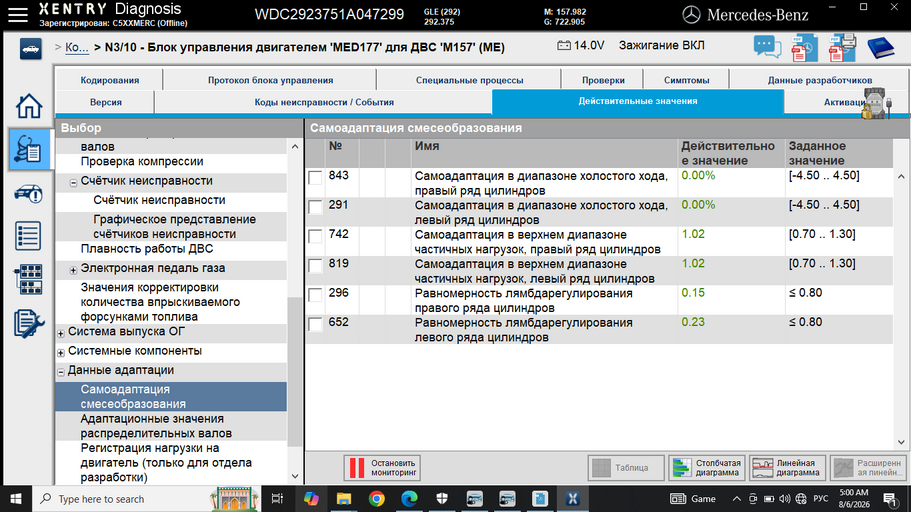911x512 pixels.
Task: Click the print PDF icon
Action: click(x=842, y=48)
